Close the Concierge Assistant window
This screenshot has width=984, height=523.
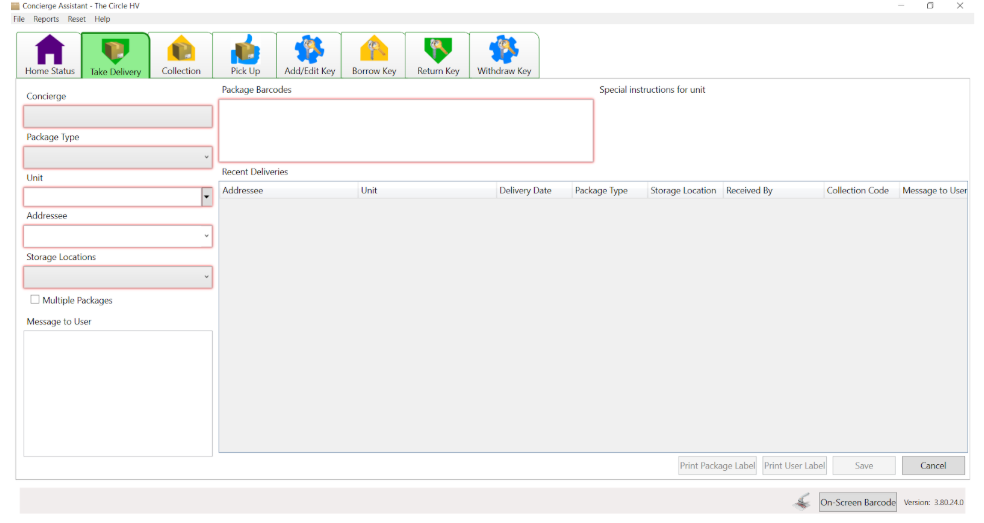tap(960, 6)
